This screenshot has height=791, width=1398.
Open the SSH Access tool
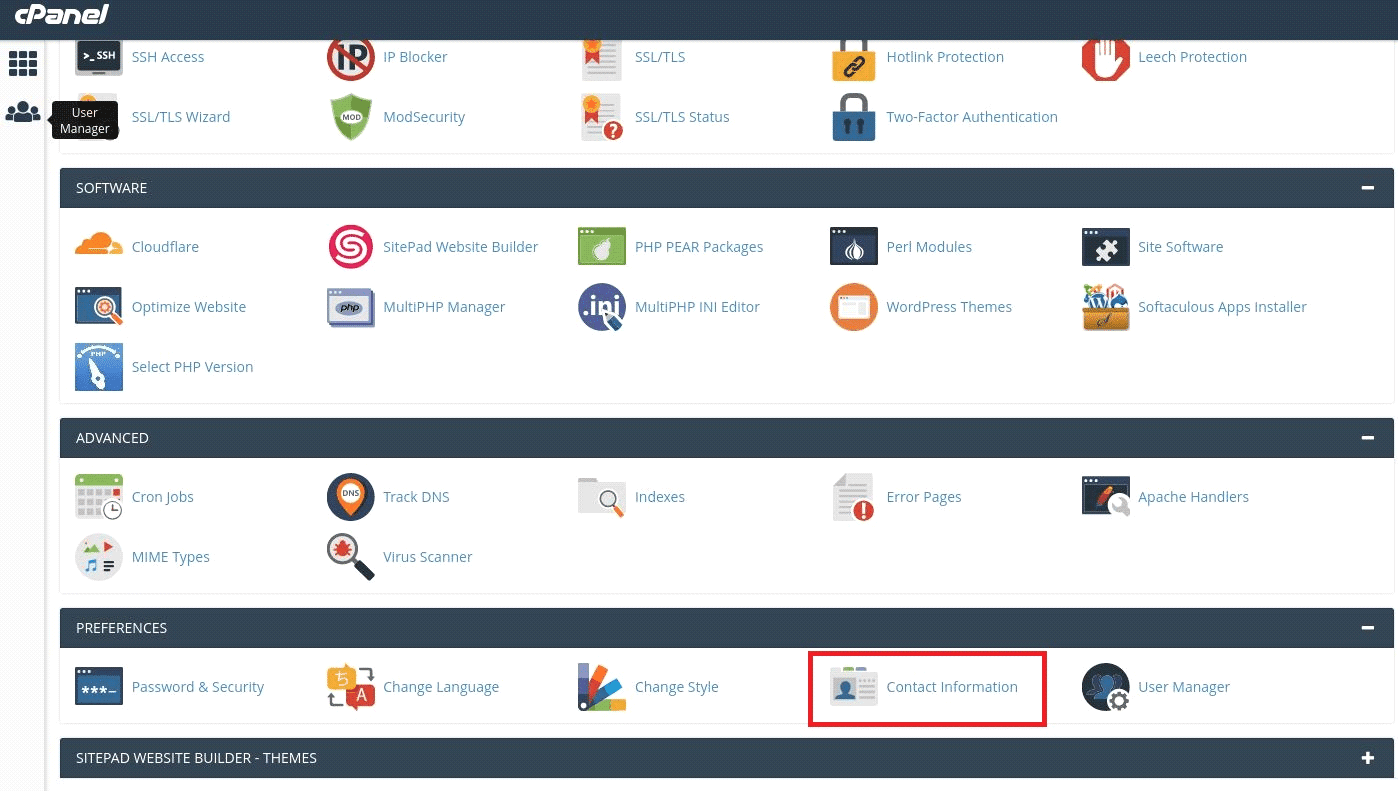(167, 56)
